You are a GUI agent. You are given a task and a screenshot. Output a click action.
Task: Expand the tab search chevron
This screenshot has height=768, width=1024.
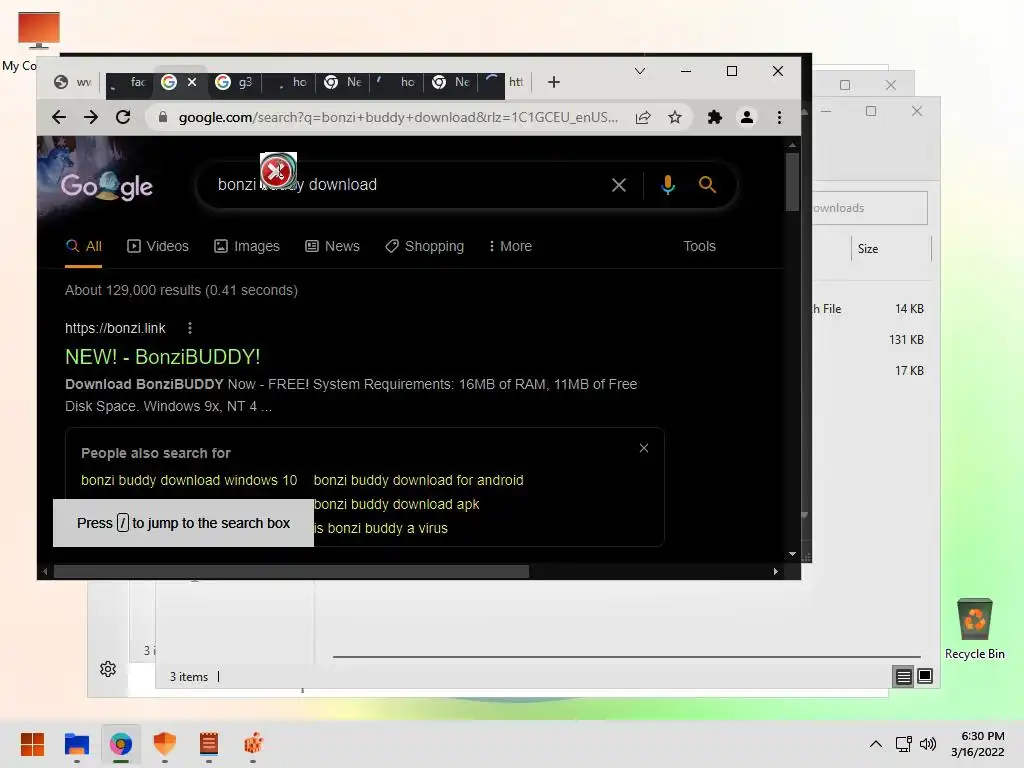tap(640, 71)
